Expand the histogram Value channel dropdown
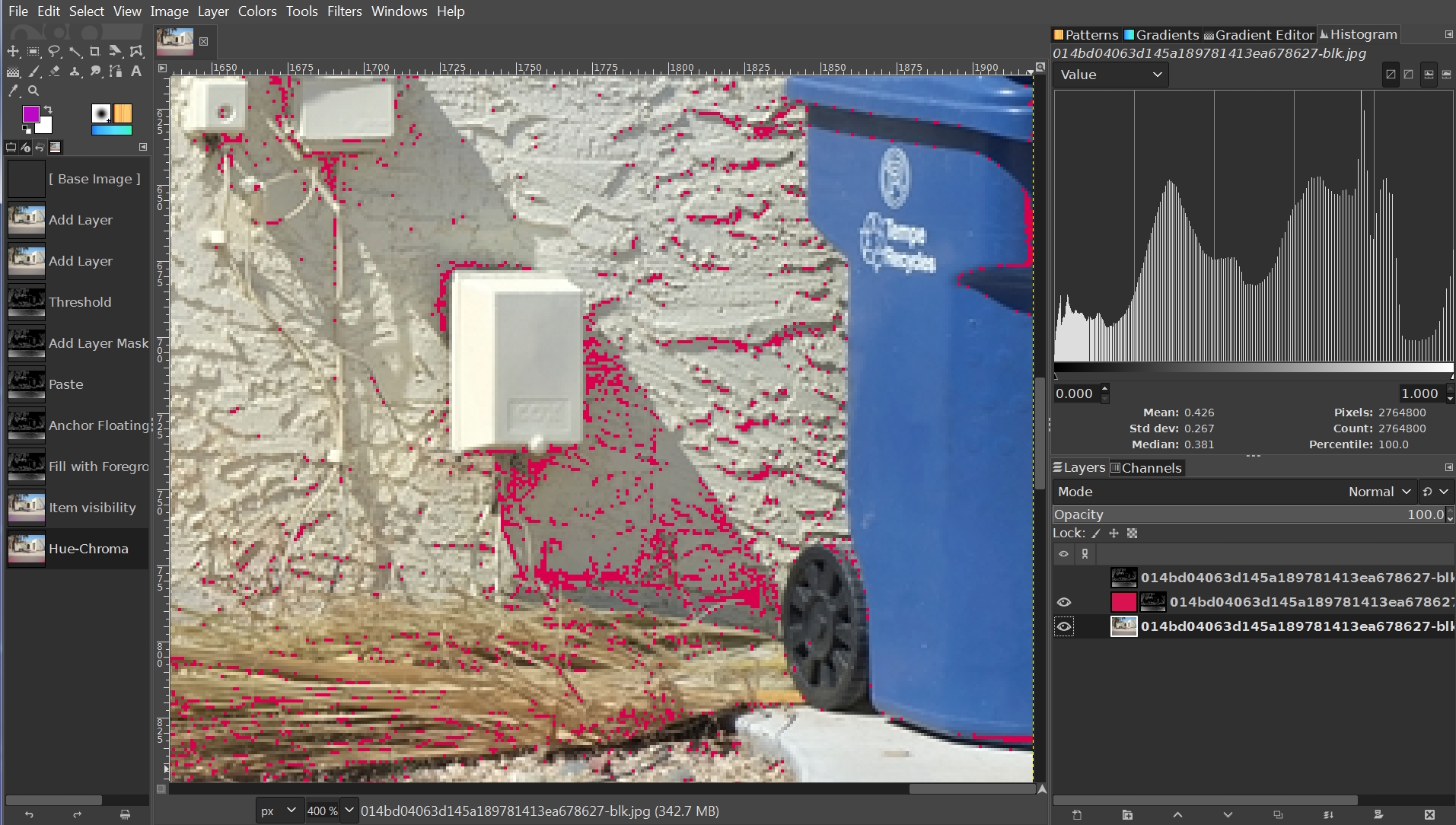The image size is (1456, 825). [x=1110, y=75]
